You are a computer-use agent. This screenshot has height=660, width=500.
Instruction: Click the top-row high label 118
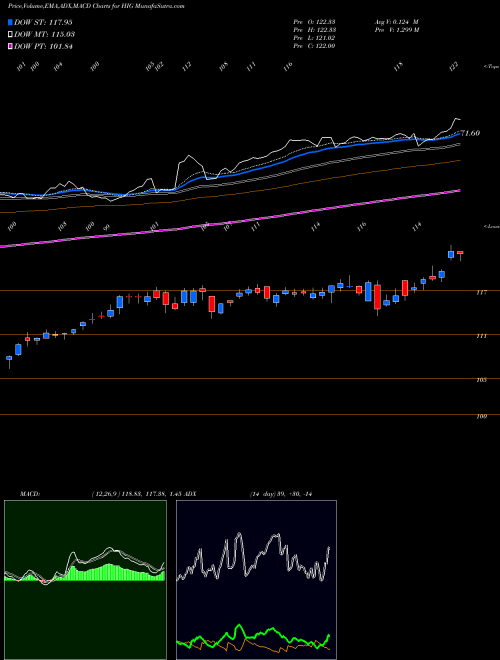pyautogui.click(x=398, y=67)
